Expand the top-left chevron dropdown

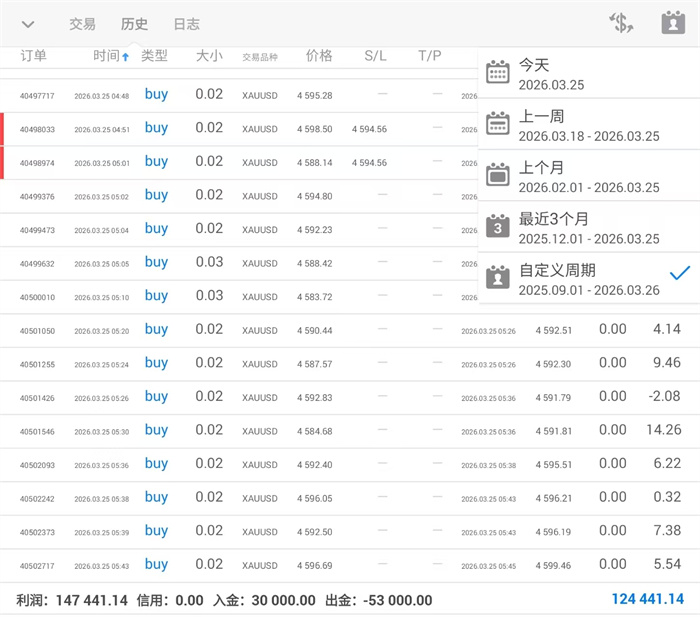pos(28,24)
